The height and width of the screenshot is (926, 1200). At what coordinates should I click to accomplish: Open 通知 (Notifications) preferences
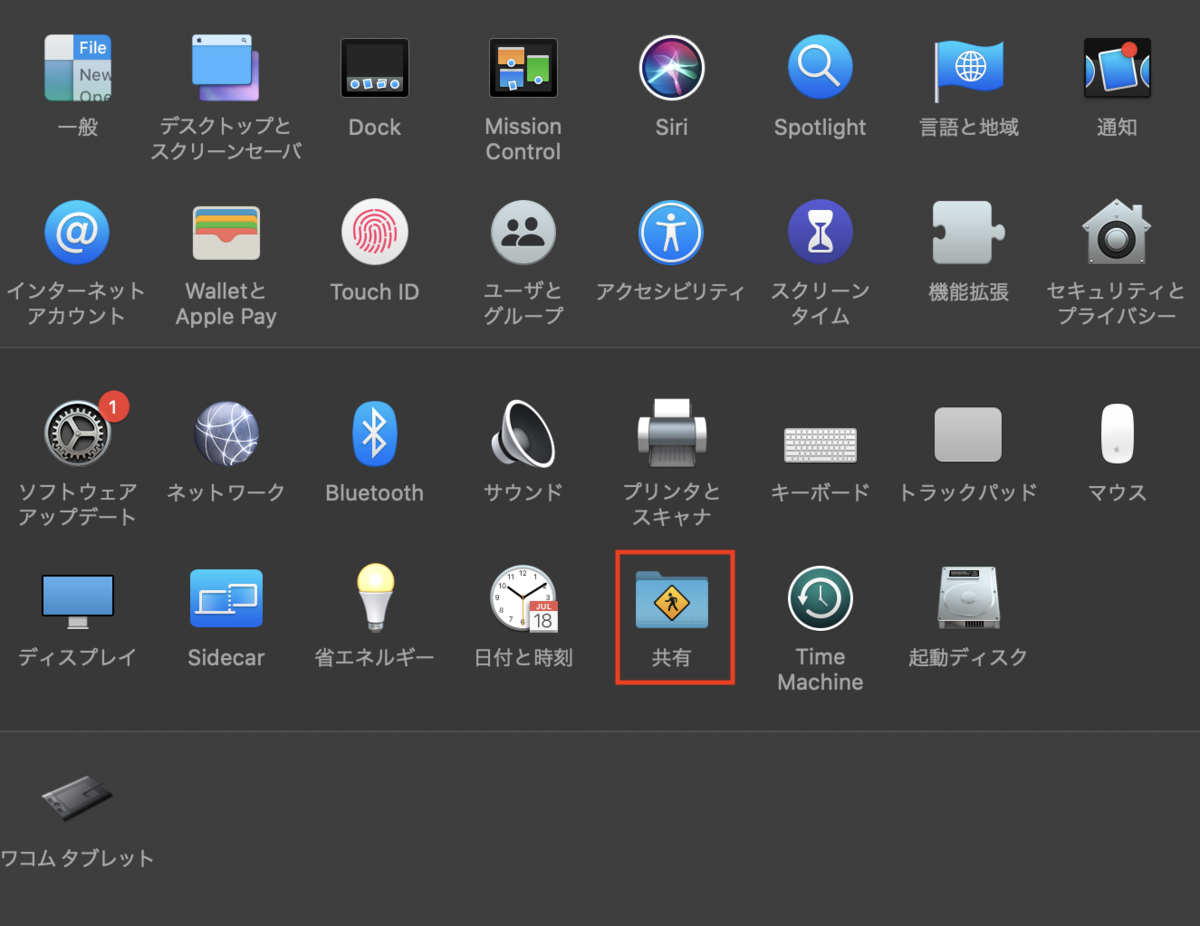tap(1117, 68)
